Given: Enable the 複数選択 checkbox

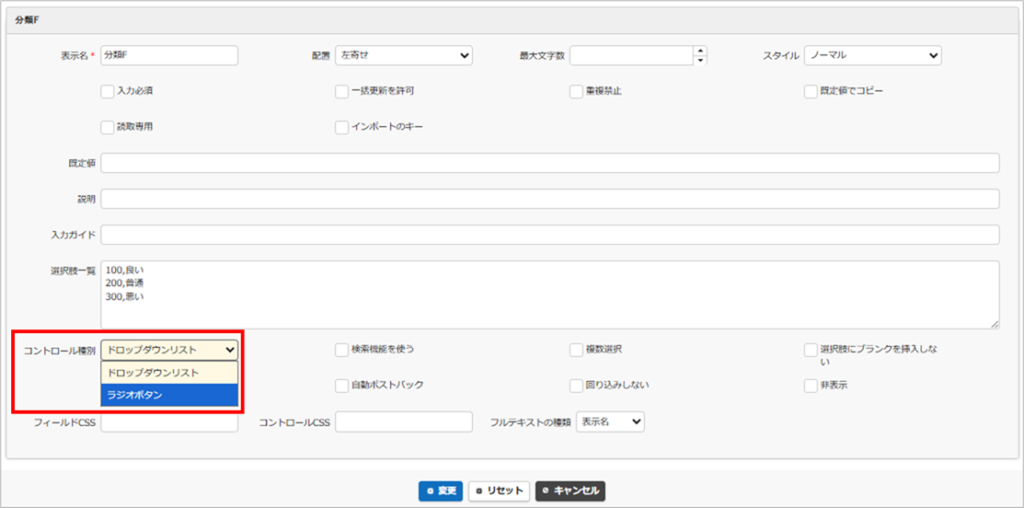Looking at the screenshot, I should [577, 350].
